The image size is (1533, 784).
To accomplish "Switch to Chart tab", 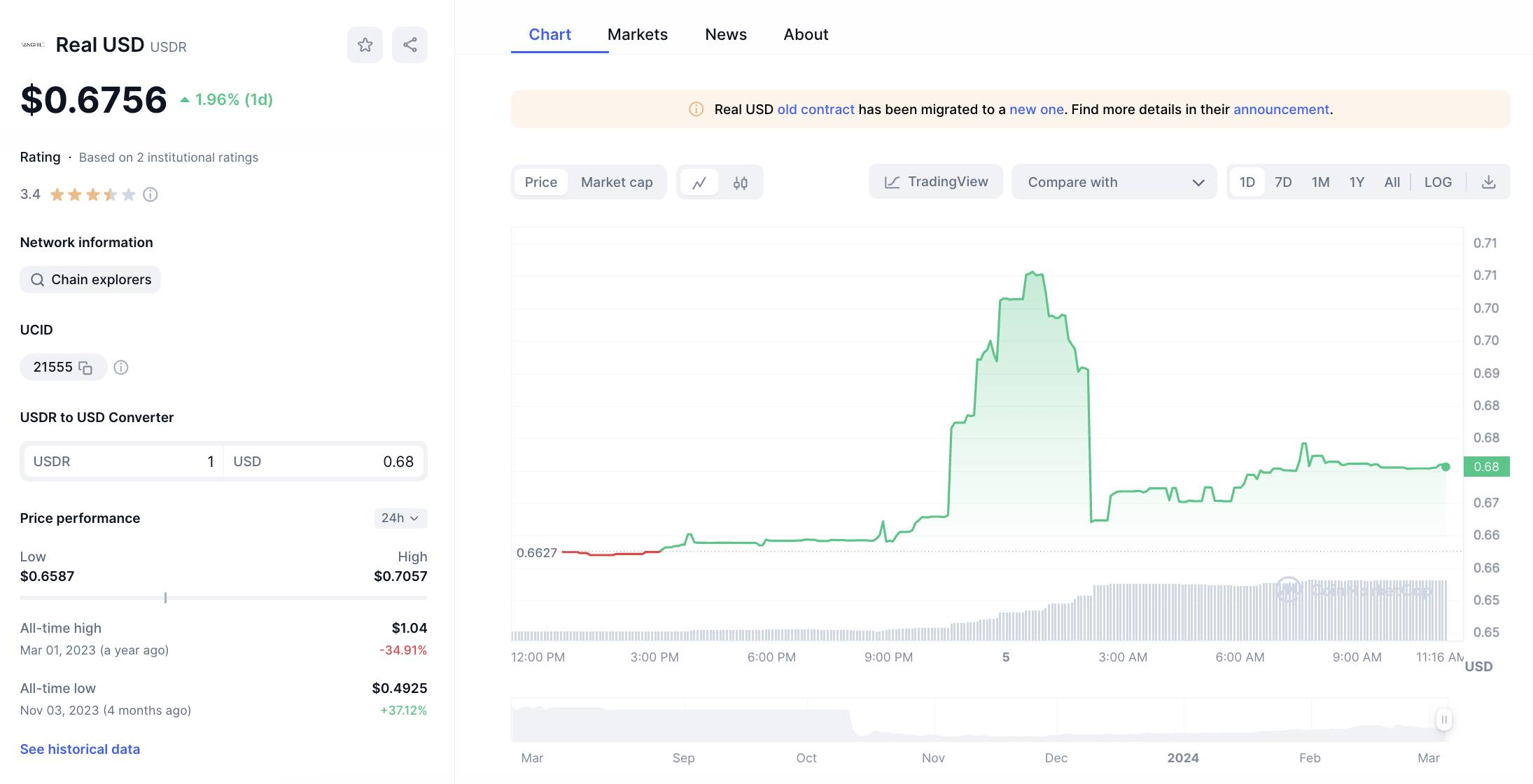I will coord(549,34).
